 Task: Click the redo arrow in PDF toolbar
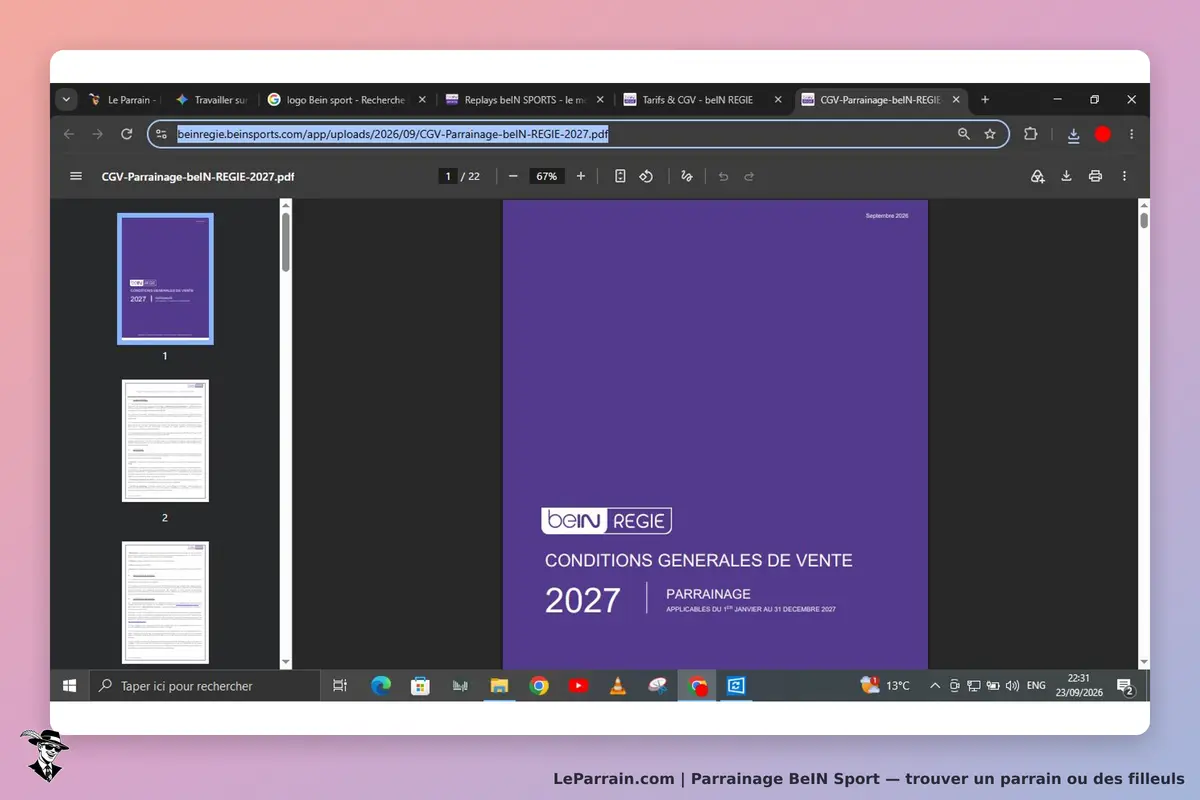[749, 176]
